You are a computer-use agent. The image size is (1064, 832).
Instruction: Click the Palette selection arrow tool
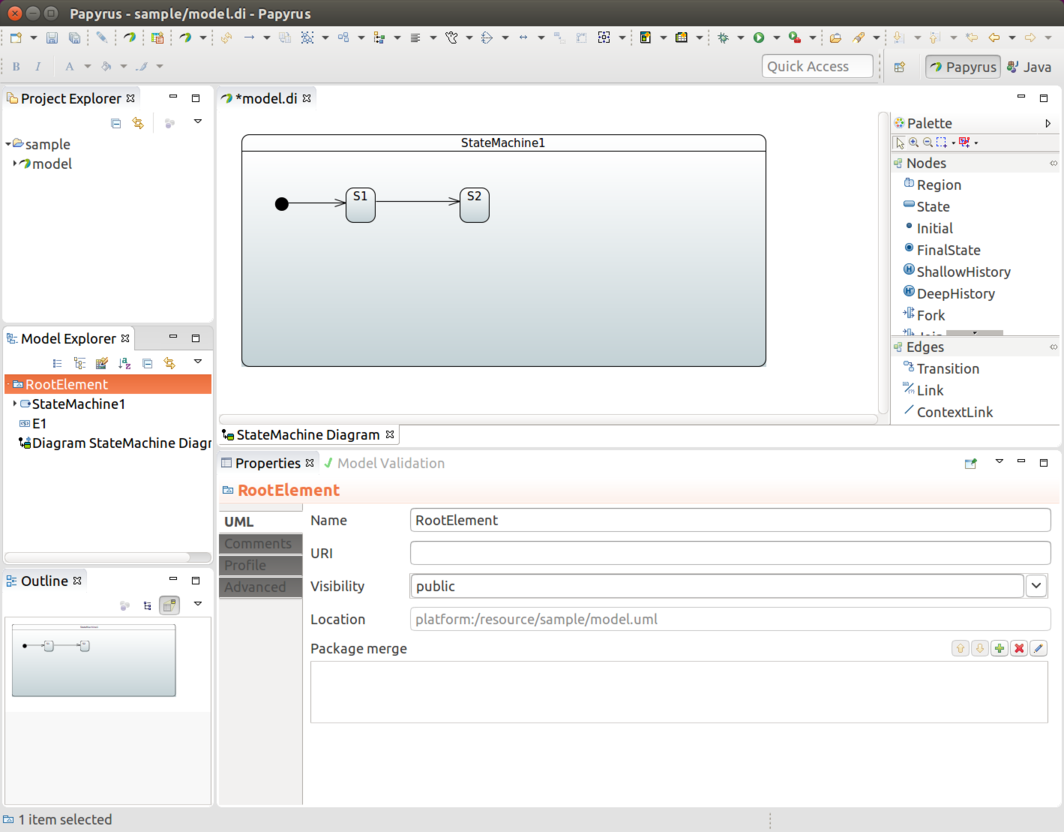pyautogui.click(x=900, y=143)
